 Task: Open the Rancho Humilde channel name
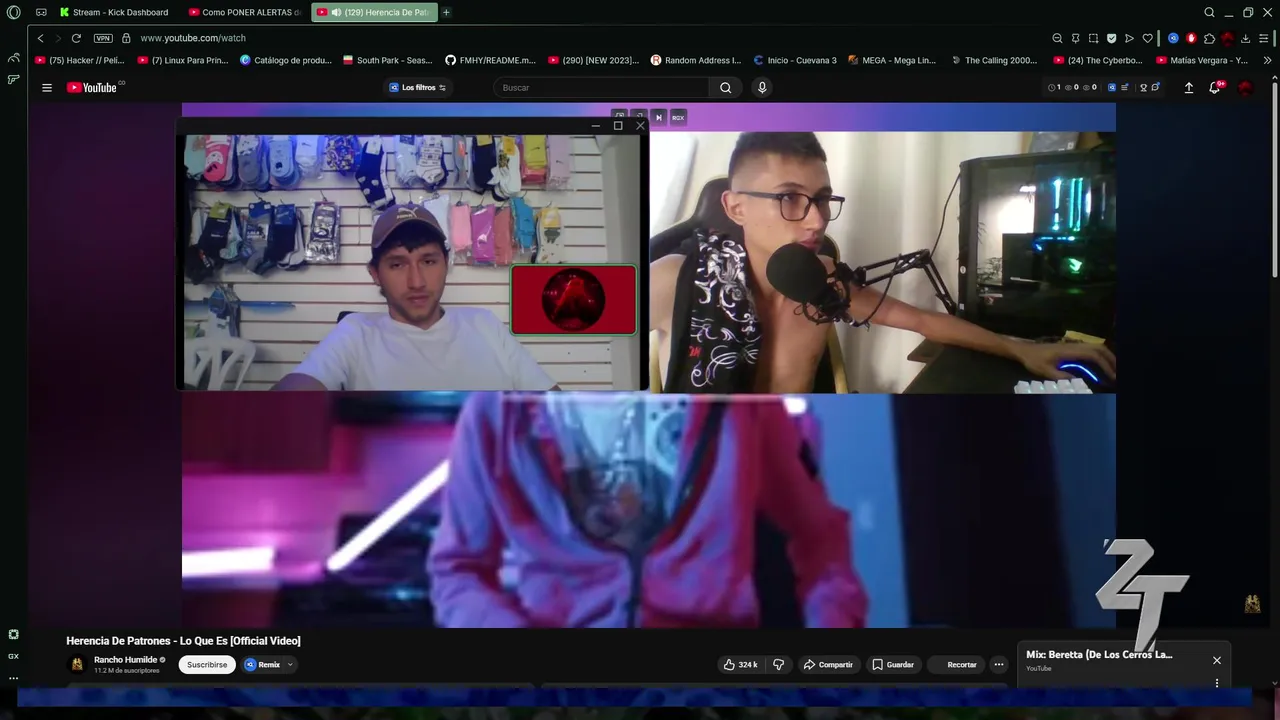click(126, 659)
